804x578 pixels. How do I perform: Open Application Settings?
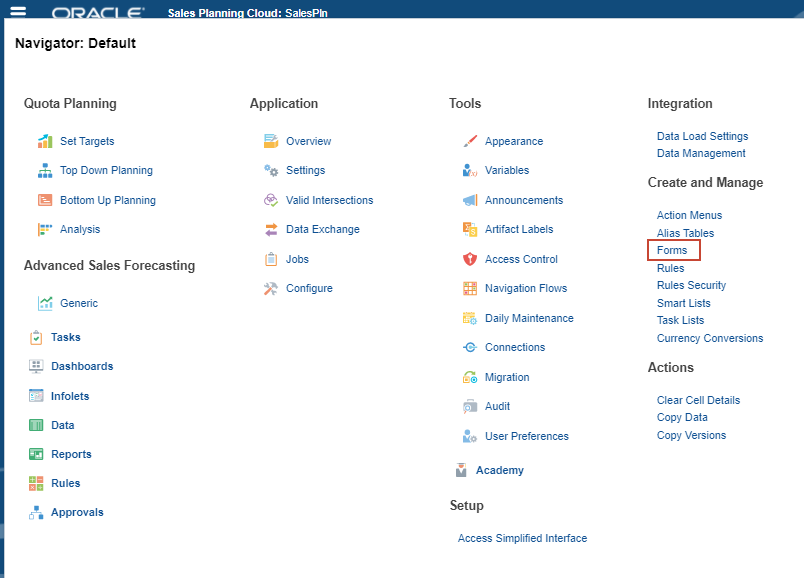(x=308, y=170)
